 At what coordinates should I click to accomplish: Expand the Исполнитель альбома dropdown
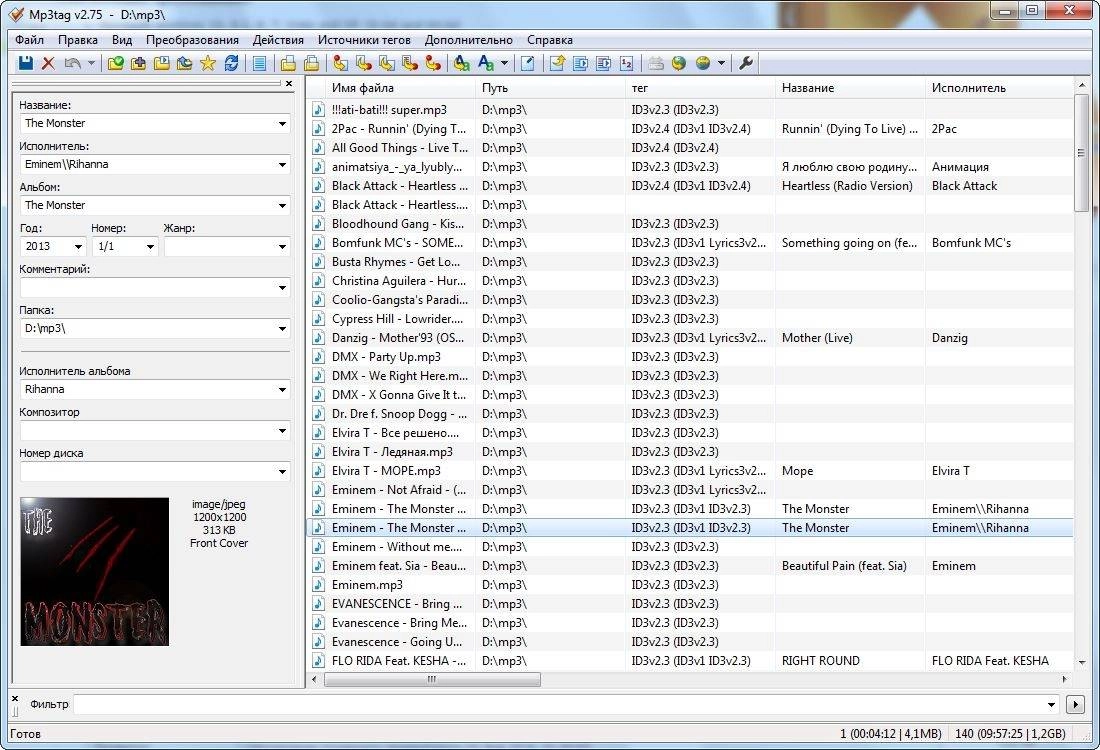(x=282, y=389)
